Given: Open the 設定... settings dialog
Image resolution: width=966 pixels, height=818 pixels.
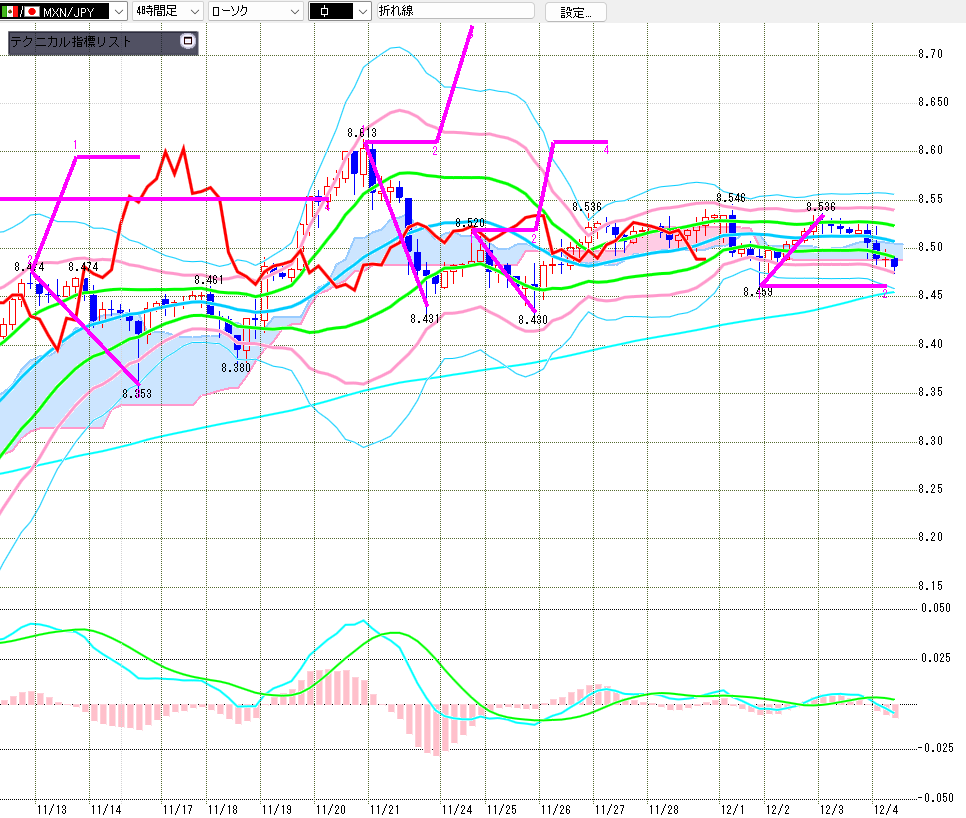Looking at the screenshot, I should point(575,12).
